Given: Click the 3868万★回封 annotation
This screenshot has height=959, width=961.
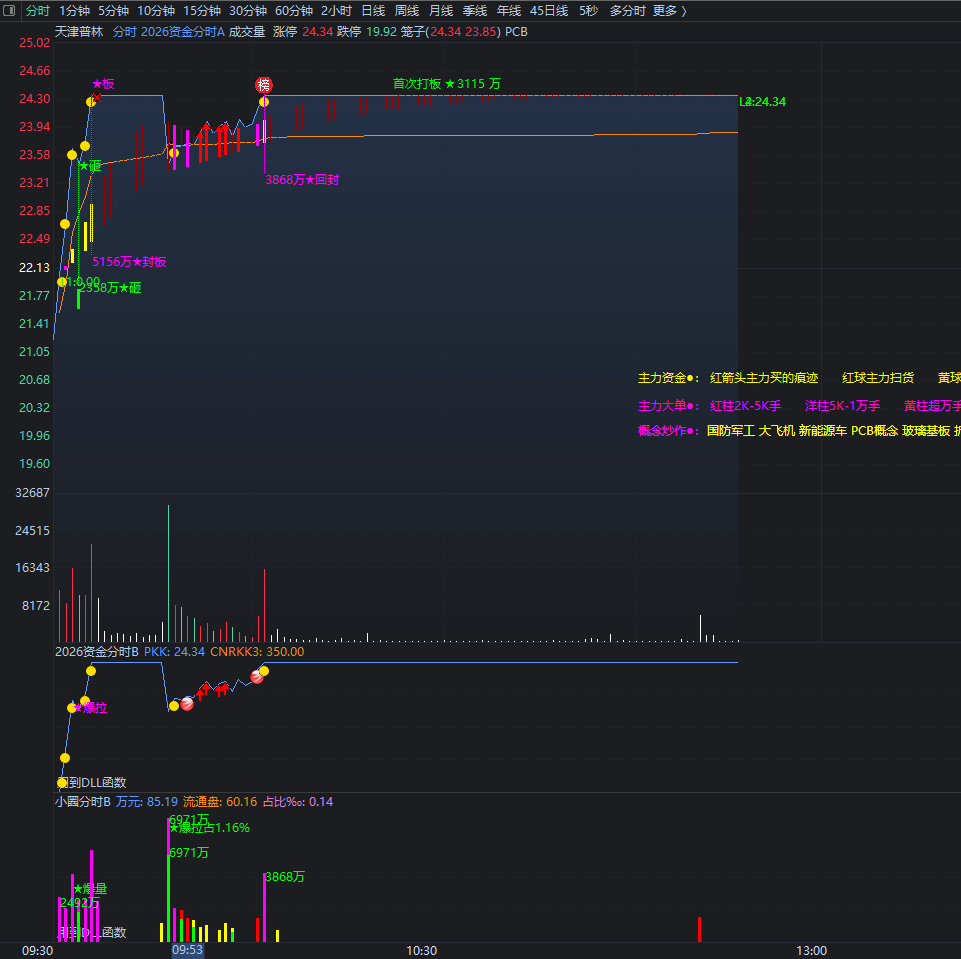Looking at the screenshot, I should pos(302,180).
